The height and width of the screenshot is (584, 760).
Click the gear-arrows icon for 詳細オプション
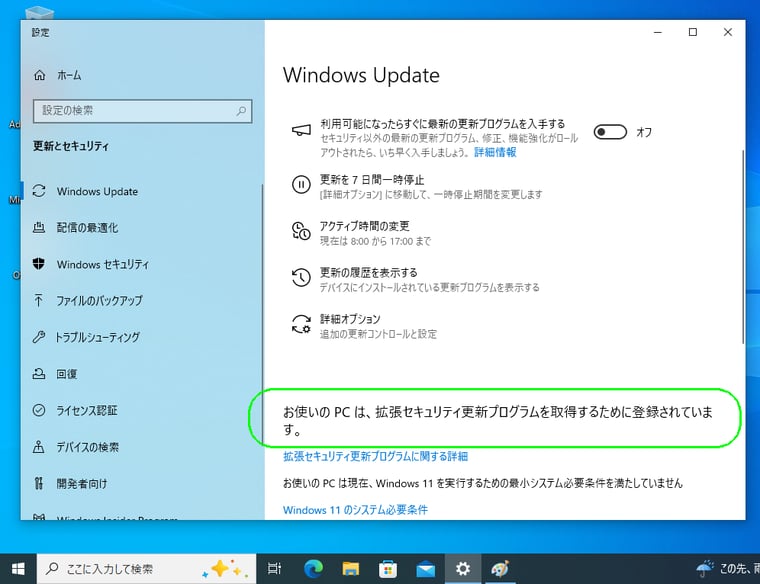click(x=301, y=324)
